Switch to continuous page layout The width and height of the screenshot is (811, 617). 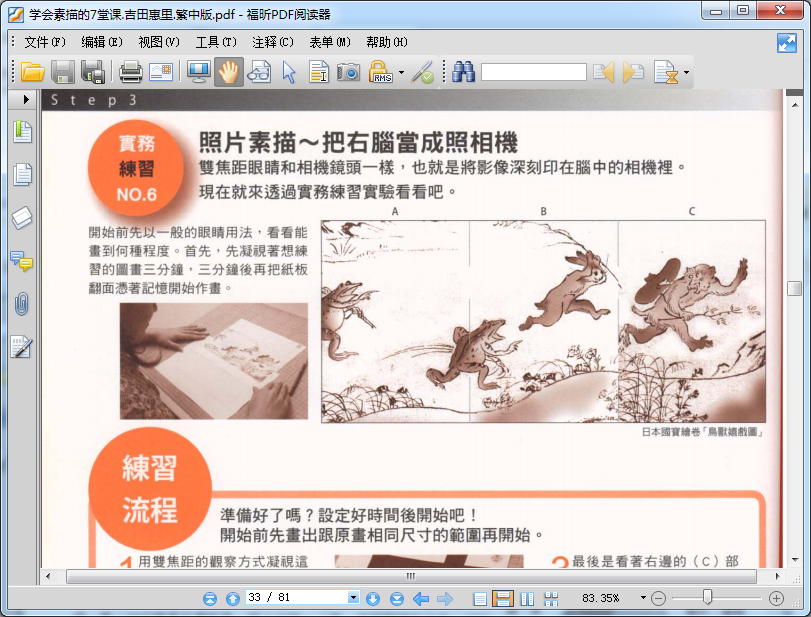pyautogui.click(x=503, y=599)
